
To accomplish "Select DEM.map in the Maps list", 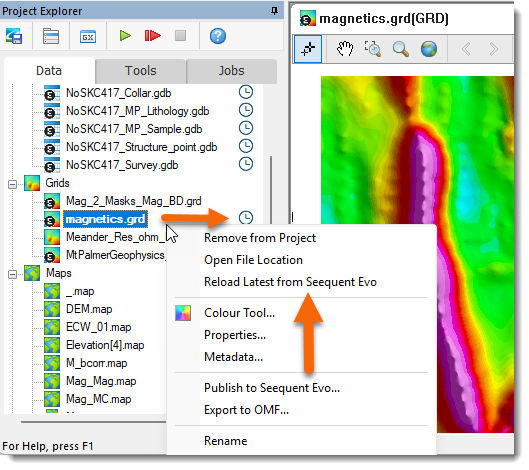I will [x=89, y=309].
